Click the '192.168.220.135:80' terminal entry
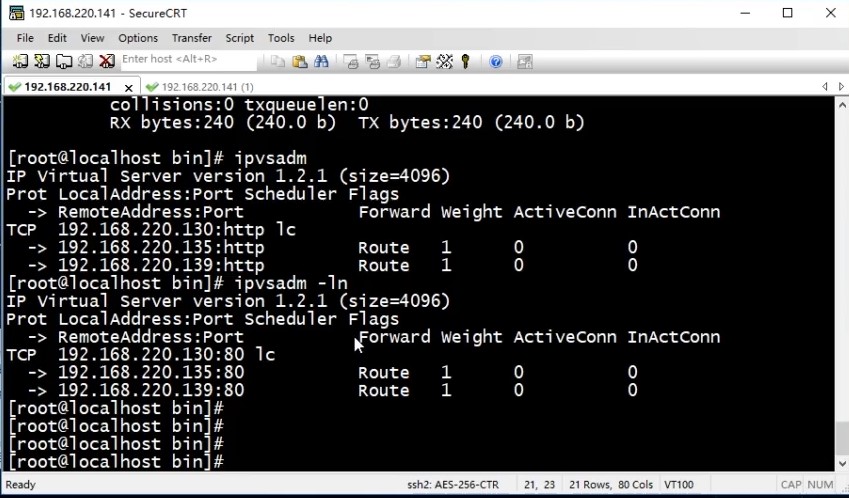849x498 pixels. point(151,372)
